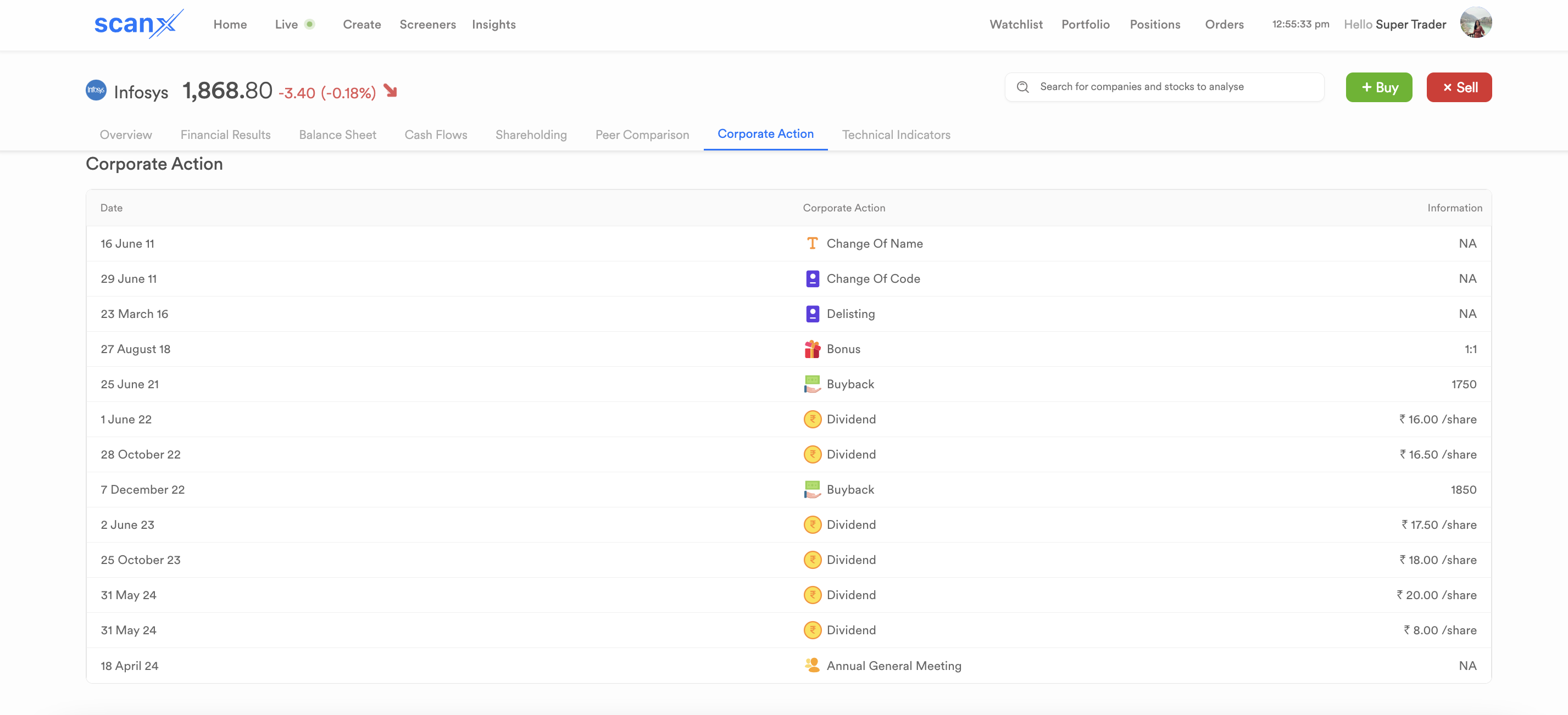This screenshot has height=715, width=1568.
Task: Click the Information column header
Action: click(1455, 208)
